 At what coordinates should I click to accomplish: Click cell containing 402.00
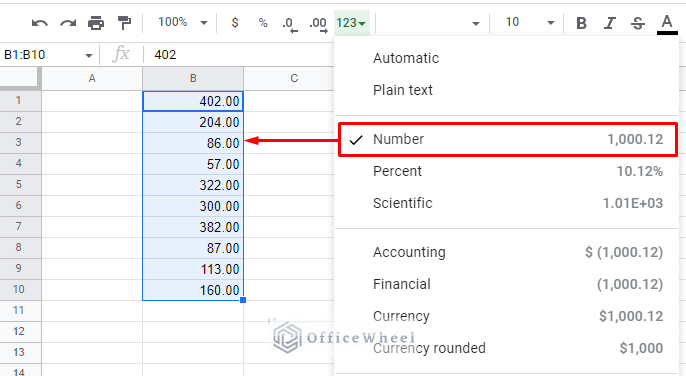[193, 101]
